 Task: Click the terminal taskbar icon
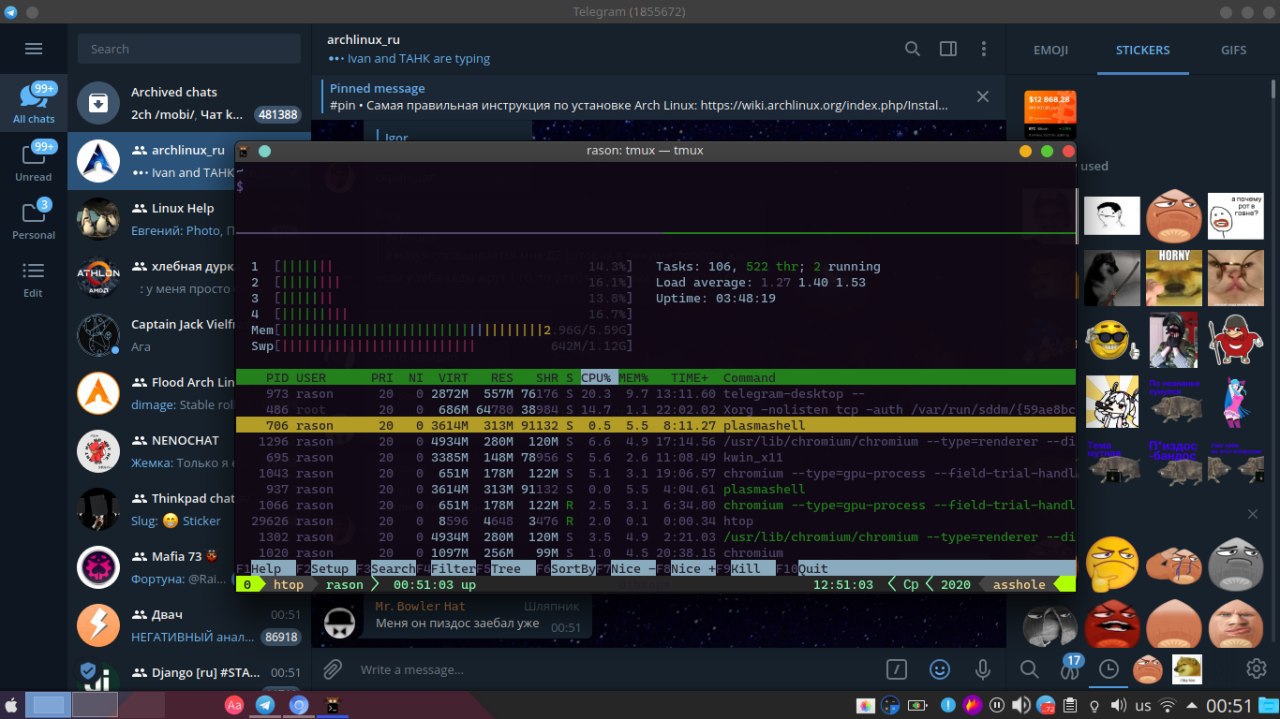[332, 705]
